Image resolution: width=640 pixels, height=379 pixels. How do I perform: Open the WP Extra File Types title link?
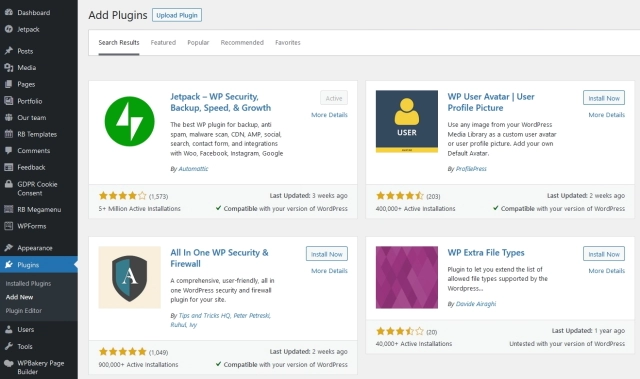(486, 253)
